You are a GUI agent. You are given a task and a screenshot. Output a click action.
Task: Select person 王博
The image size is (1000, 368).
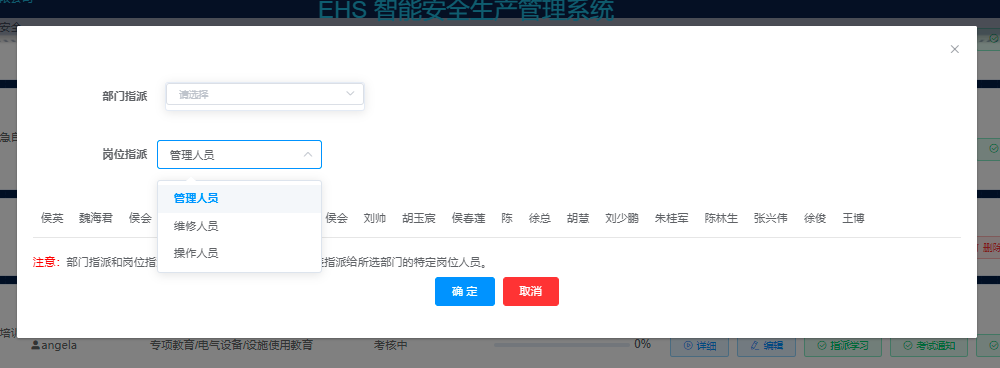[x=853, y=219]
